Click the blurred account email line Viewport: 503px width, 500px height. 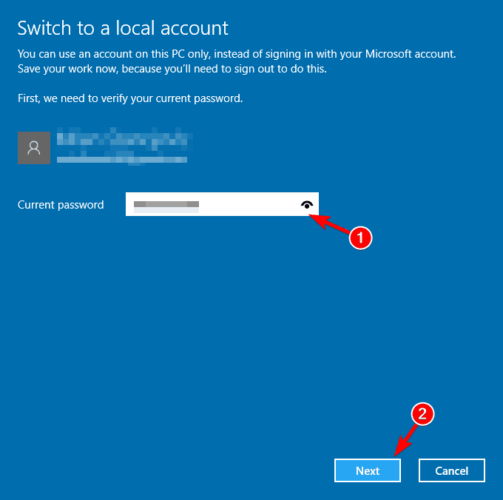coord(122,160)
